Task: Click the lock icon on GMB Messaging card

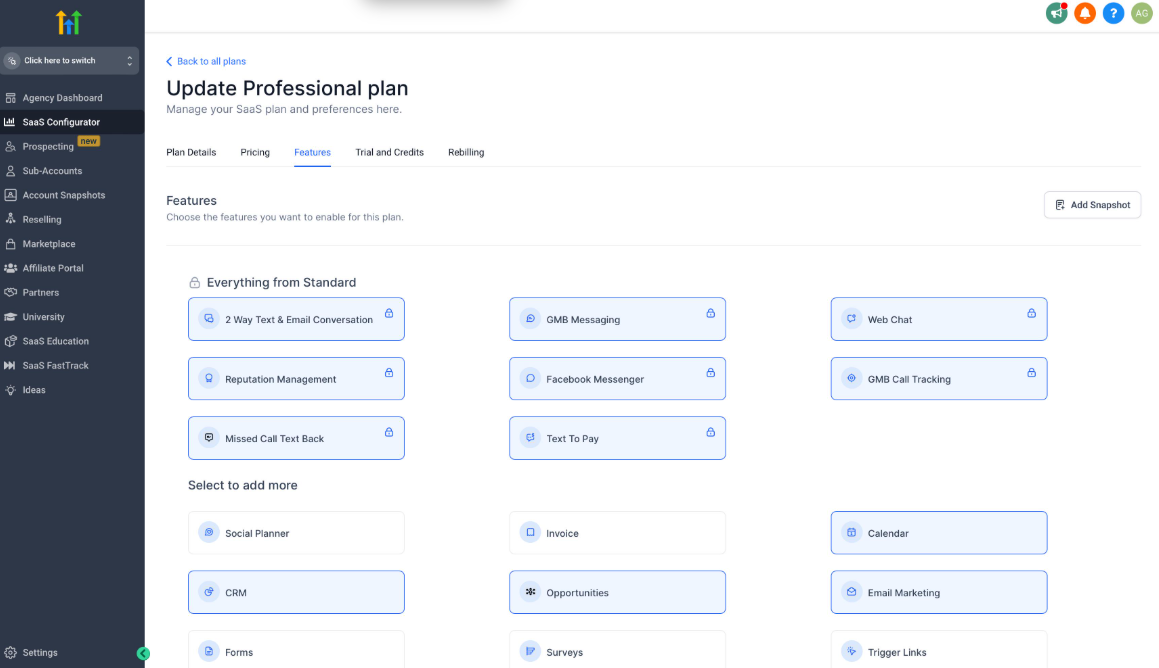Action: [710, 313]
